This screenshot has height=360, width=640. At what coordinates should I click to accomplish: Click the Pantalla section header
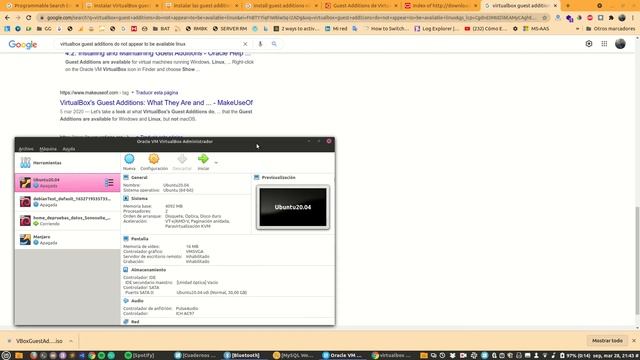coord(140,239)
